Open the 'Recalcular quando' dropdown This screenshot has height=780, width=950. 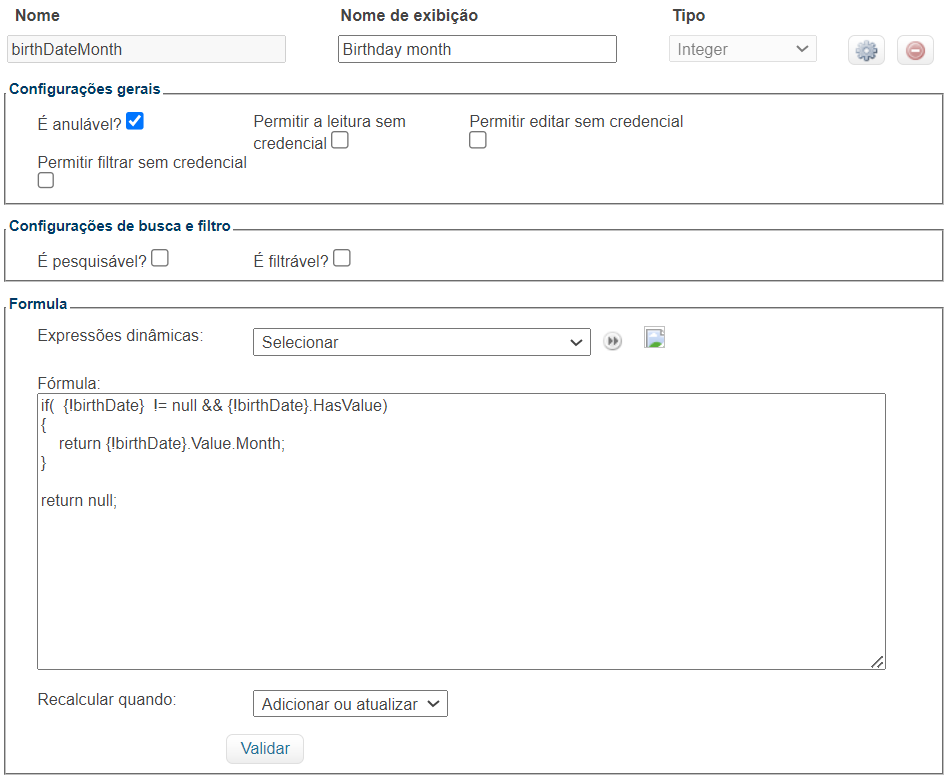(x=350, y=704)
